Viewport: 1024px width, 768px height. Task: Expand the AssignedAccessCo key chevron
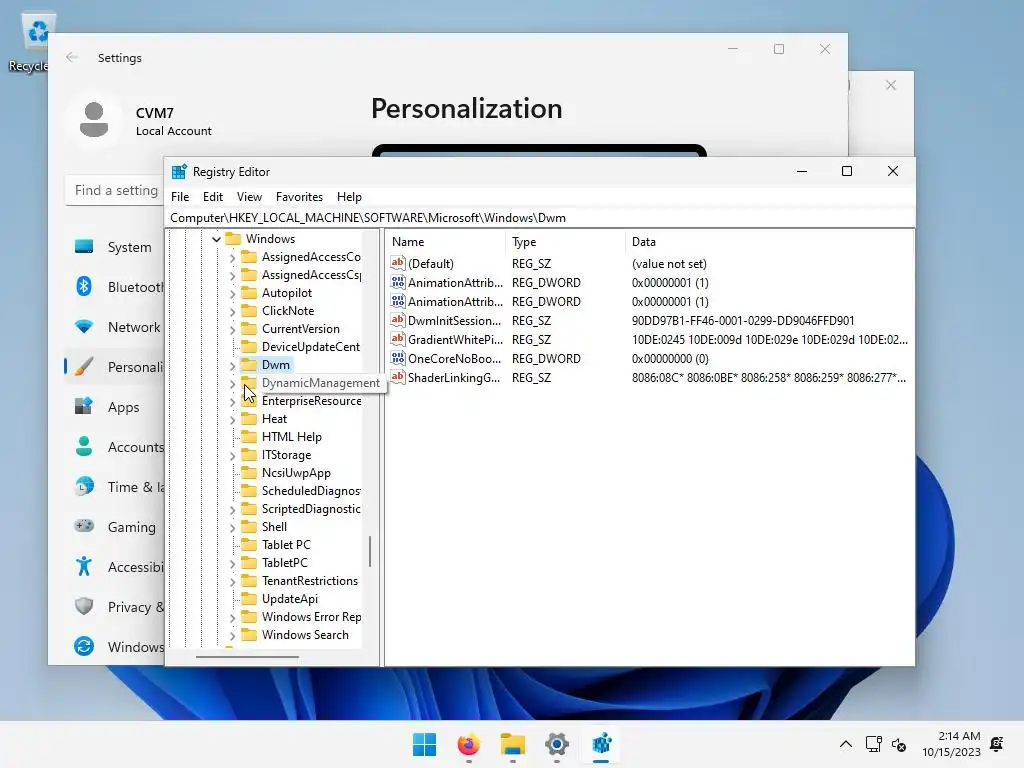(x=232, y=257)
